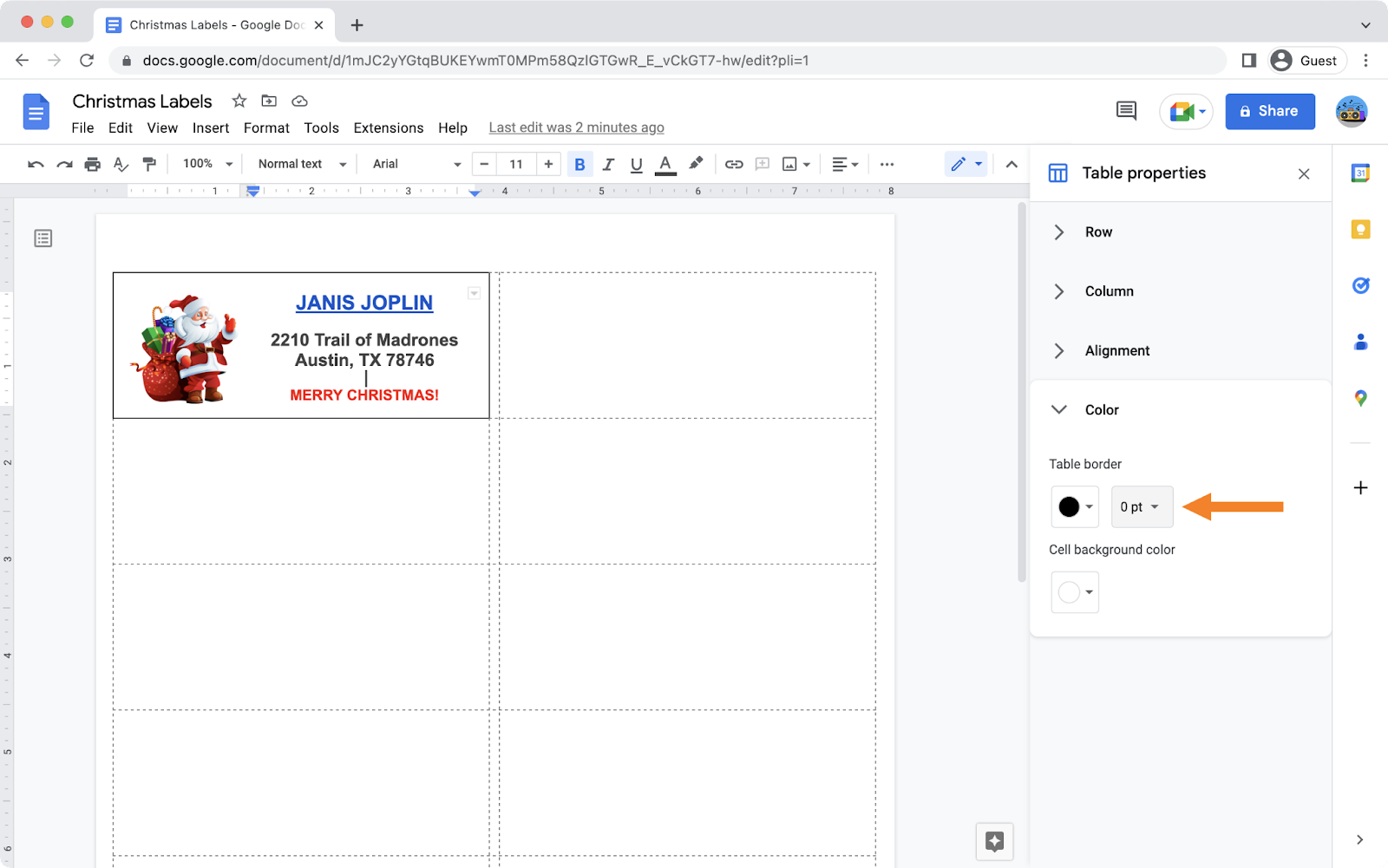The height and width of the screenshot is (868, 1388).
Task: Click the Share button
Action: pyautogui.click(x=1269, y=111)
